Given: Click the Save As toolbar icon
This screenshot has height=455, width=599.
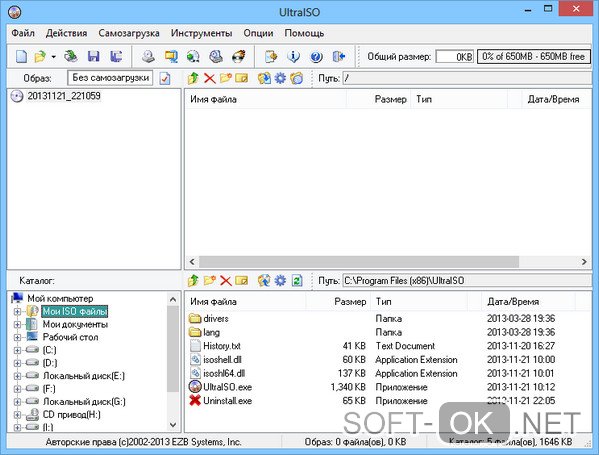Looking at the screenshot, I should [116, 57].
